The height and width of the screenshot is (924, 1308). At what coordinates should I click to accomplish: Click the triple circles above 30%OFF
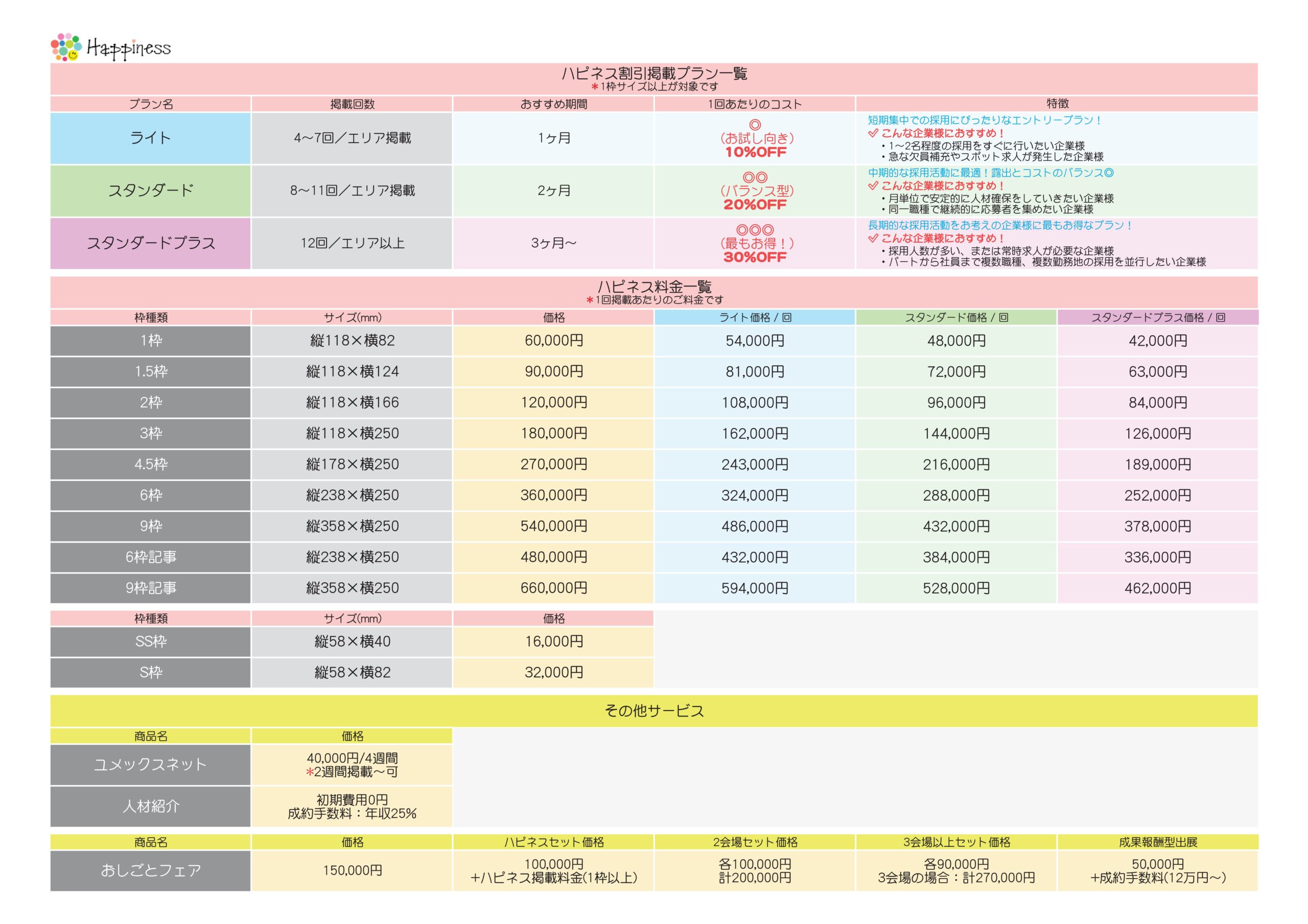point(755,229)
